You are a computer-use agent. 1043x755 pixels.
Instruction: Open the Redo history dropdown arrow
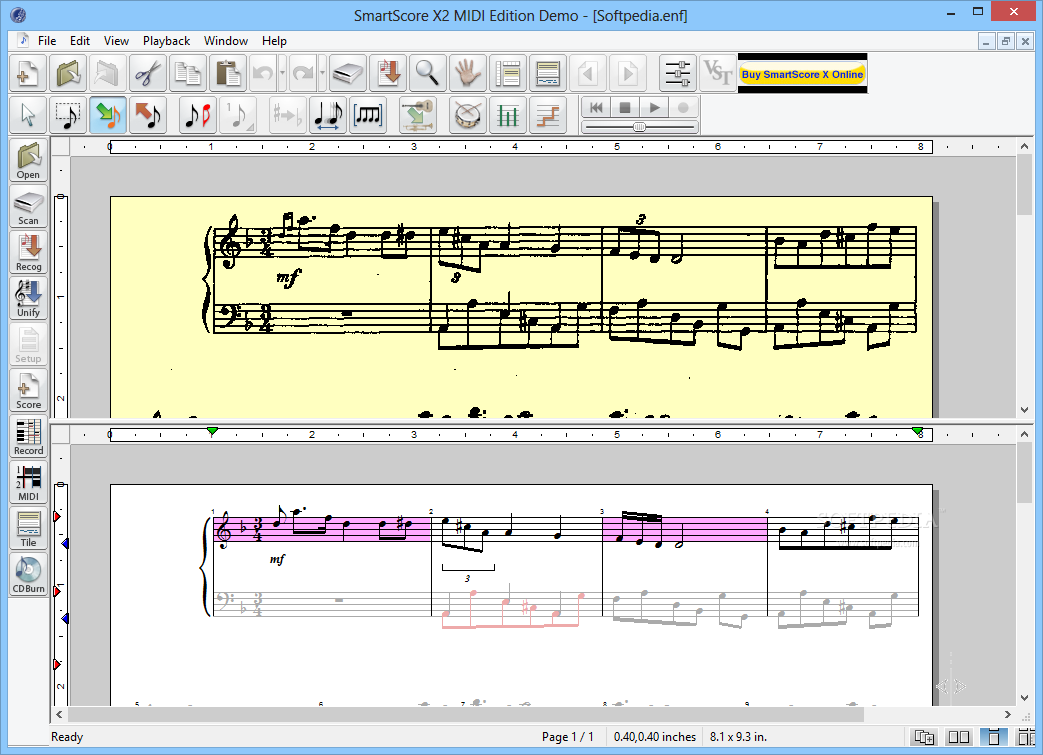323,73
